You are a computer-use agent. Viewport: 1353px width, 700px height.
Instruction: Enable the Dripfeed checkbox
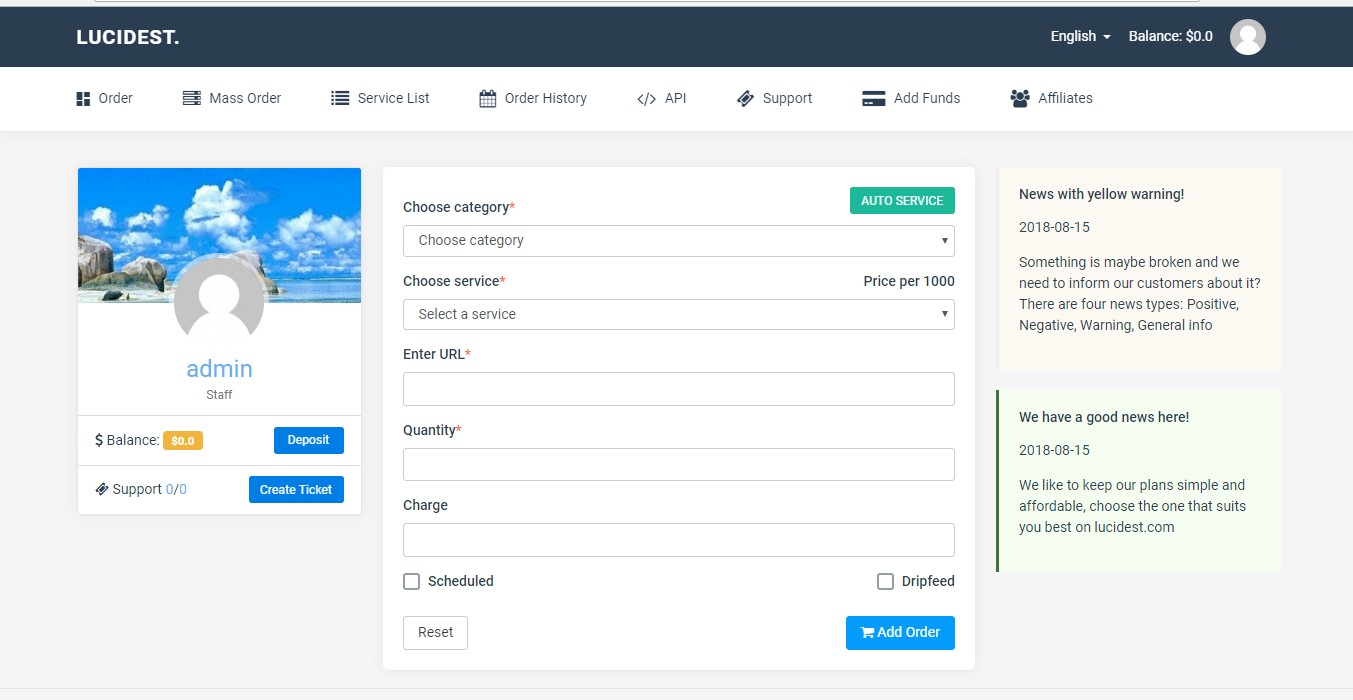click(x=885, y=581)
